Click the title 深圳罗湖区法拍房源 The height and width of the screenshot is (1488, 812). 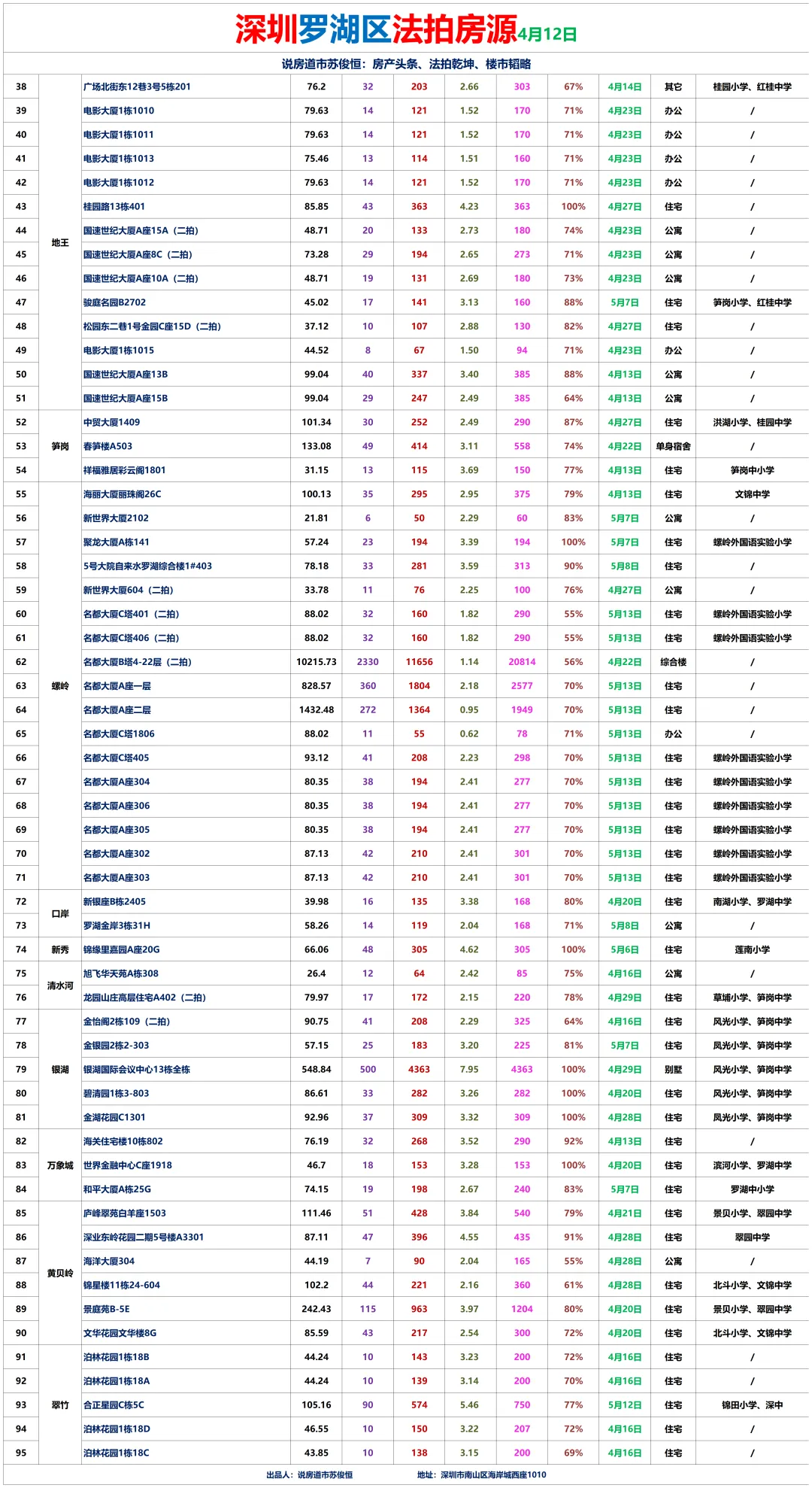(376, 29)
